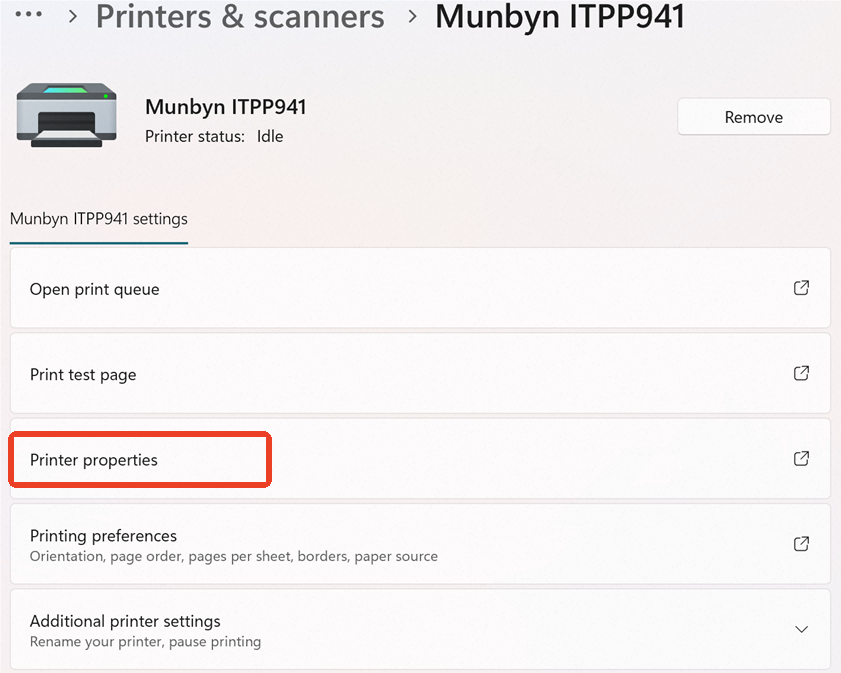Click the chevron before Munbyn ITPP941 breadcrumb
Image resolution: width=841 pixels, height=673 pixels.
tap(412, 17)
